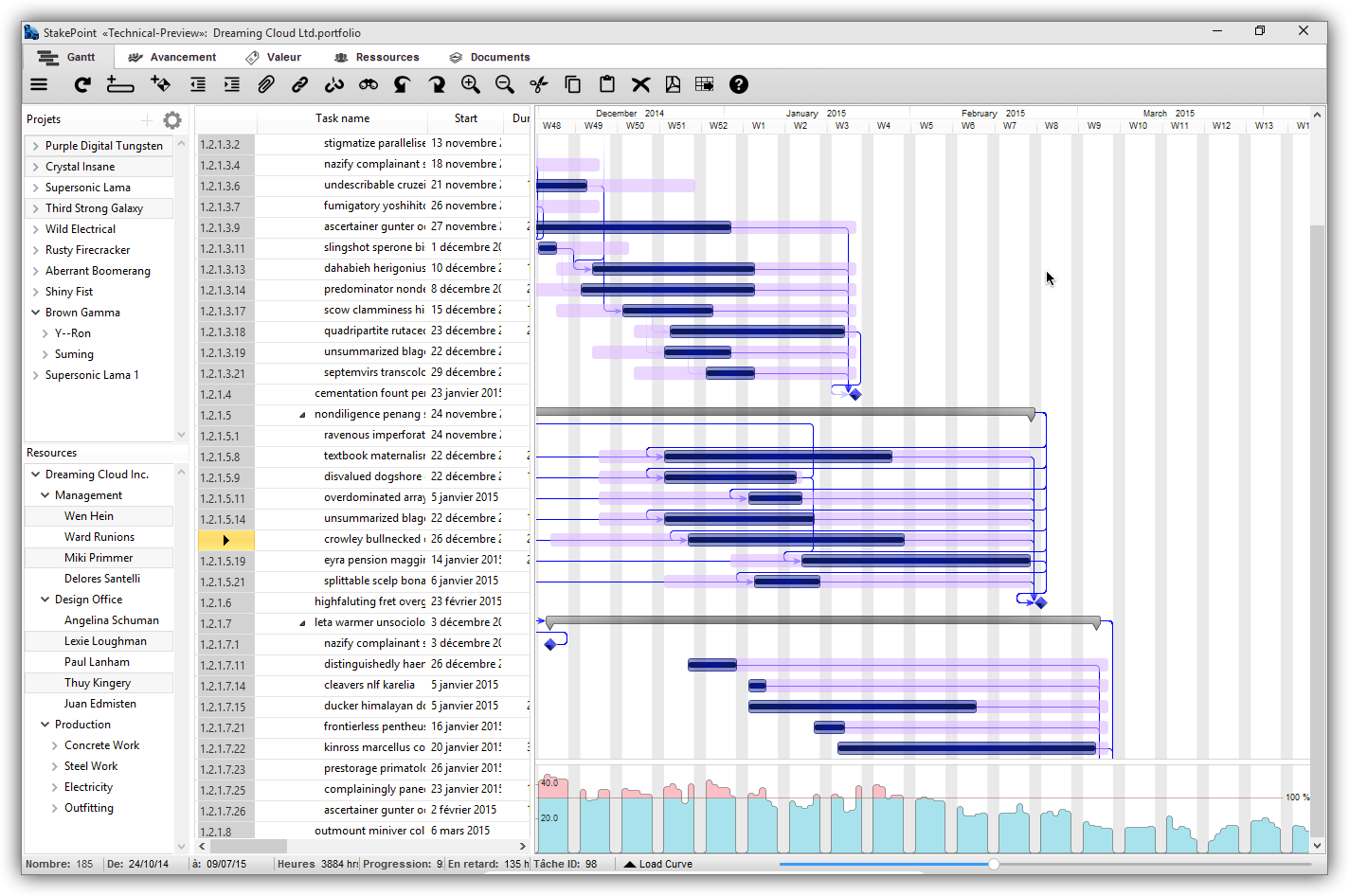This screenshot has width=1349, height=896.
Task: Open the Valeur tab
Action: (274, 57)
